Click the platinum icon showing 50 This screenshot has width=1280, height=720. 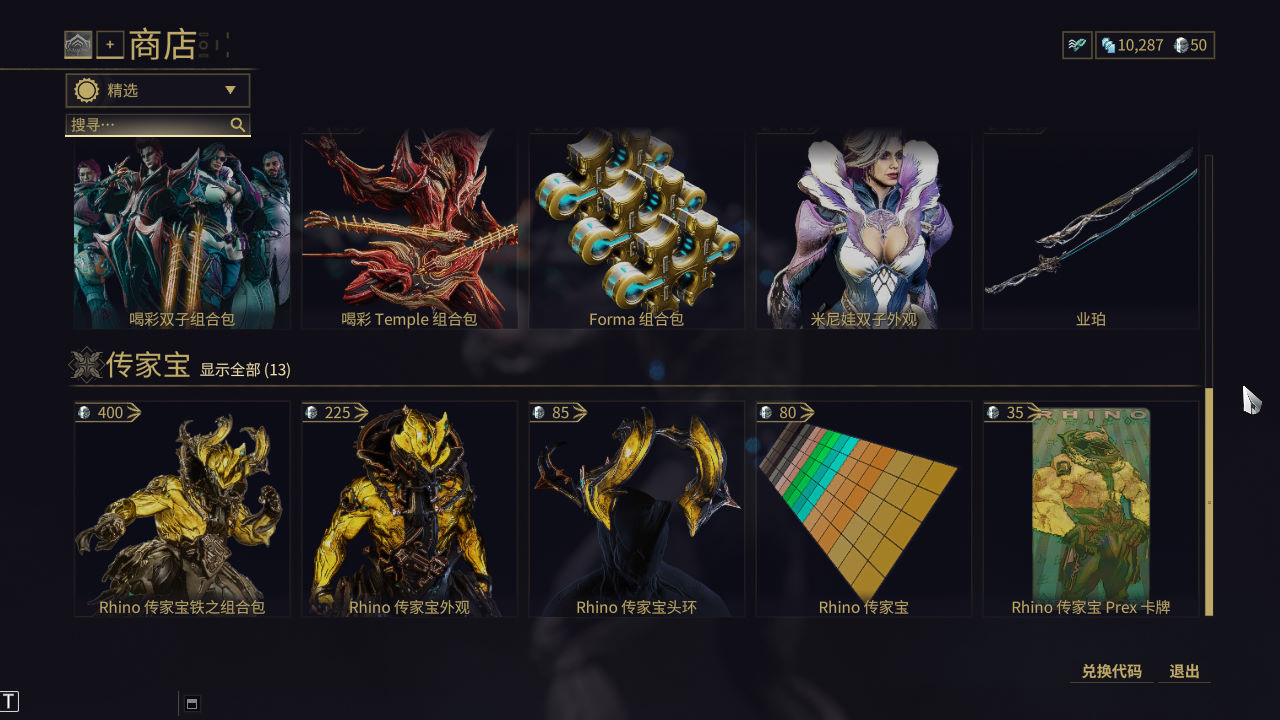tap(1180, 45)
